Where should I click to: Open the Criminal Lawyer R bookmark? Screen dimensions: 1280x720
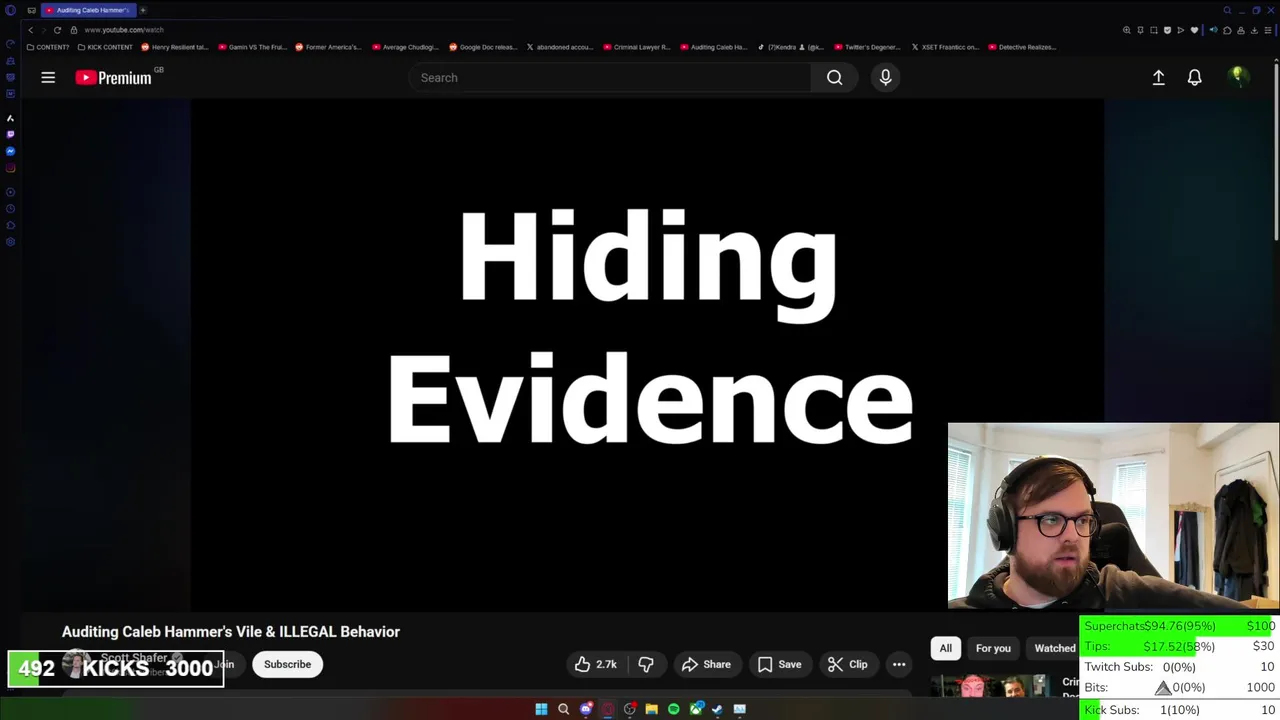[637, 47]
